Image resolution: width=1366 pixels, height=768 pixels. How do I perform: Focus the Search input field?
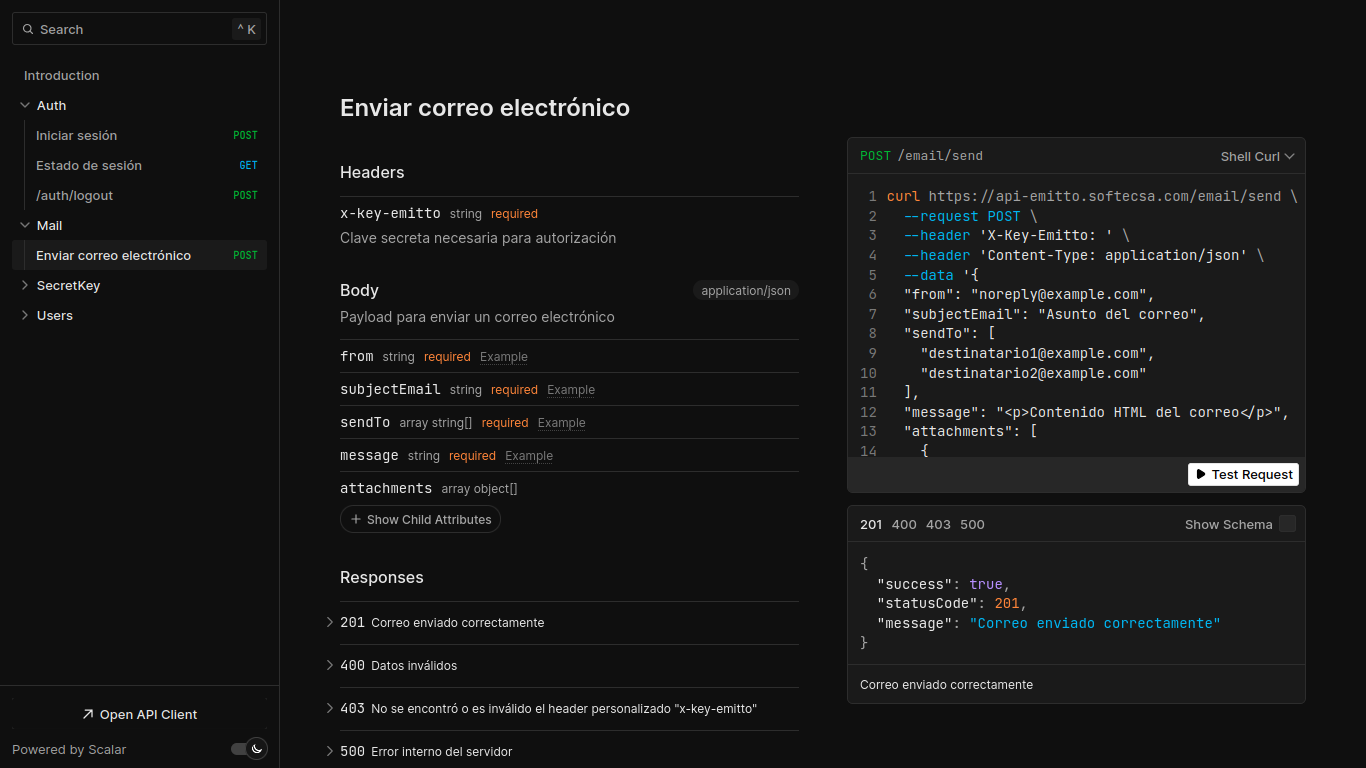point(139,29)
